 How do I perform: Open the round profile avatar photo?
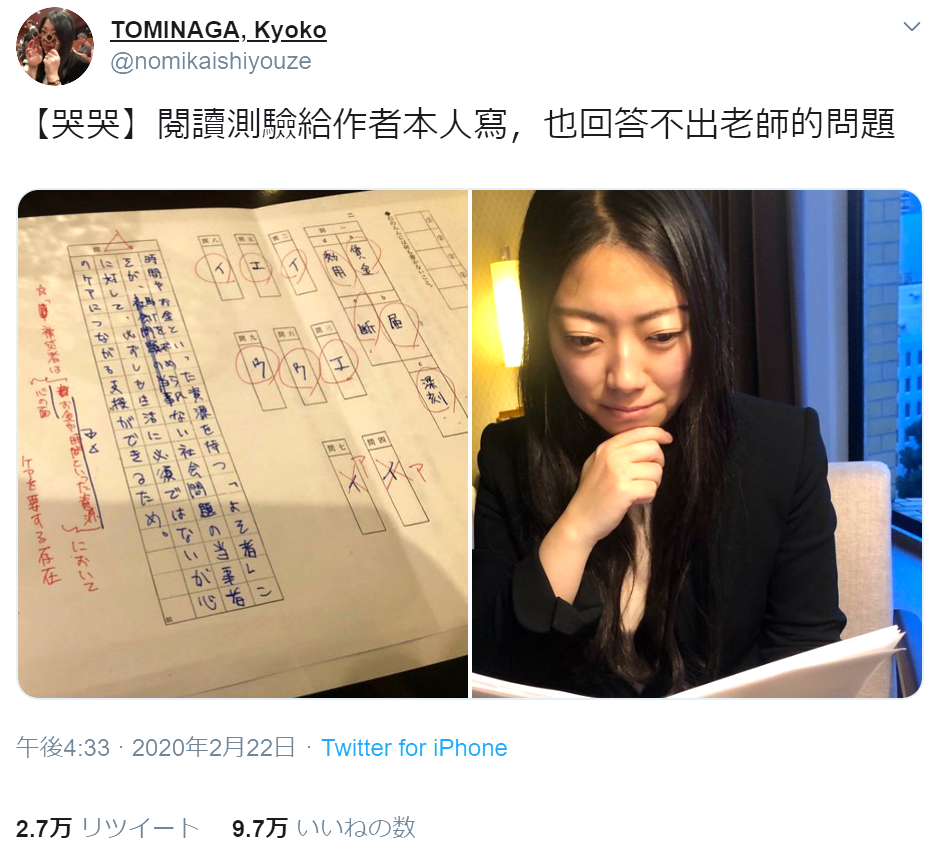click(55, 46)
